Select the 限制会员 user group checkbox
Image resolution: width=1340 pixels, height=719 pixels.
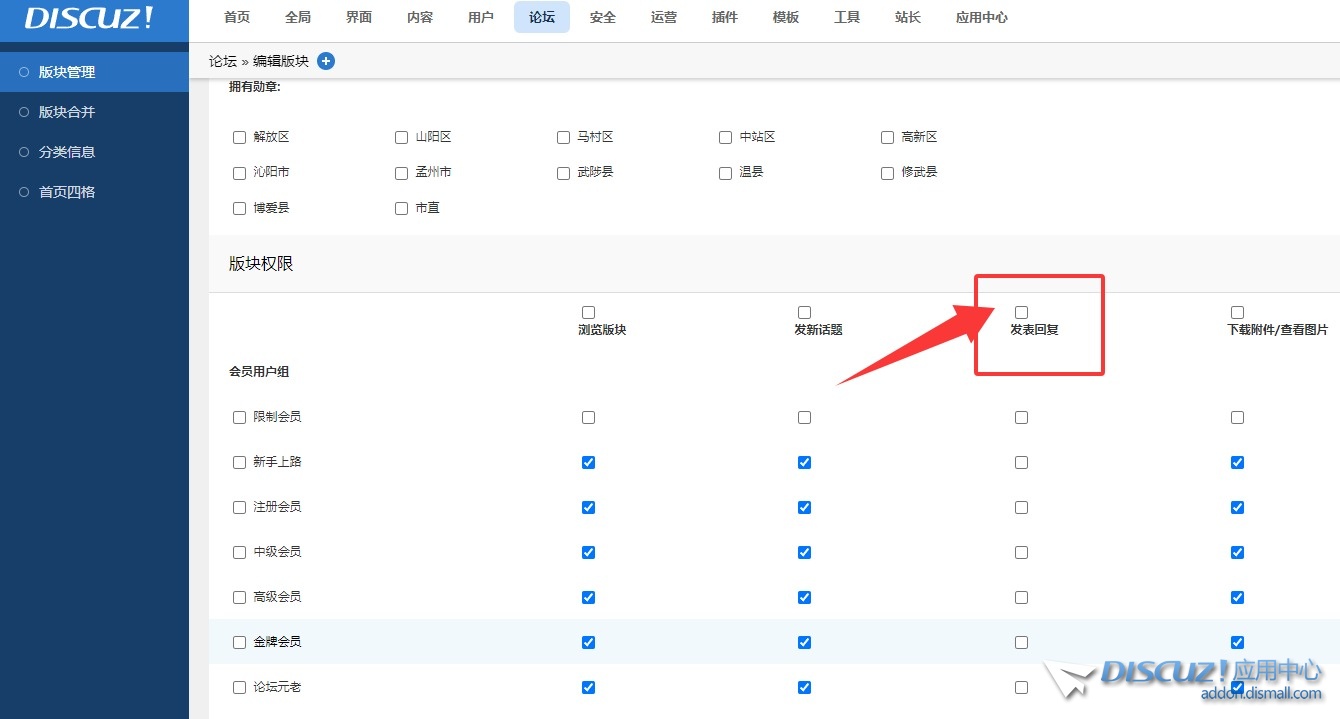coord(239,417)
